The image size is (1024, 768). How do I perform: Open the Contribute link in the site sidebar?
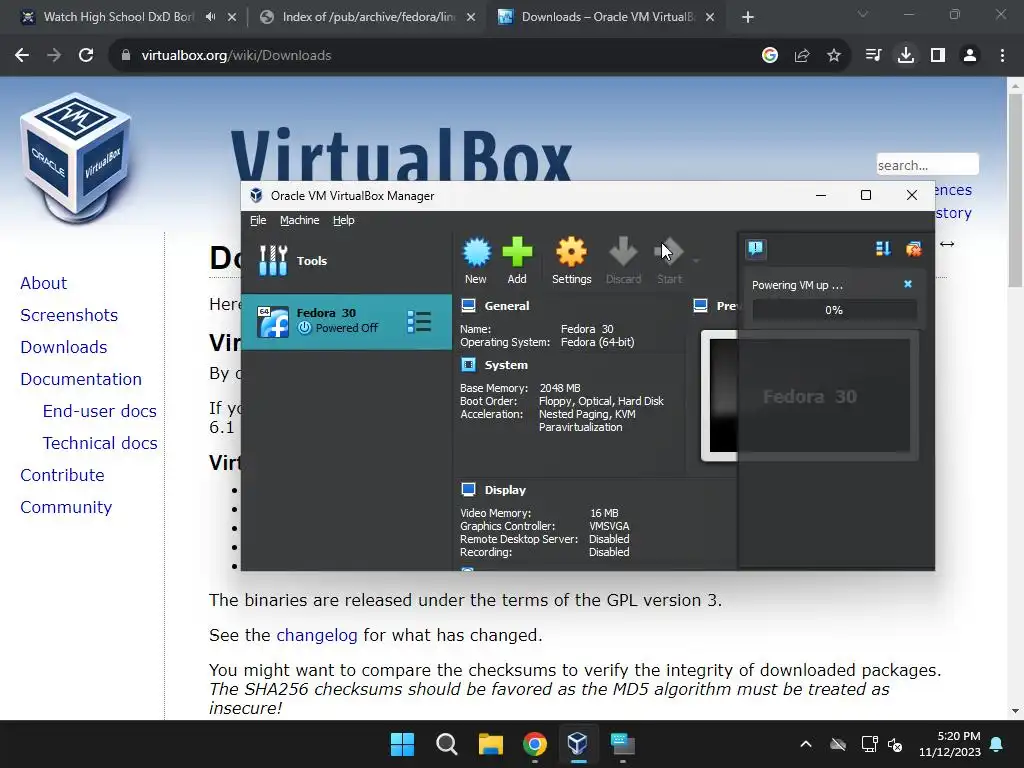(62, 475)
